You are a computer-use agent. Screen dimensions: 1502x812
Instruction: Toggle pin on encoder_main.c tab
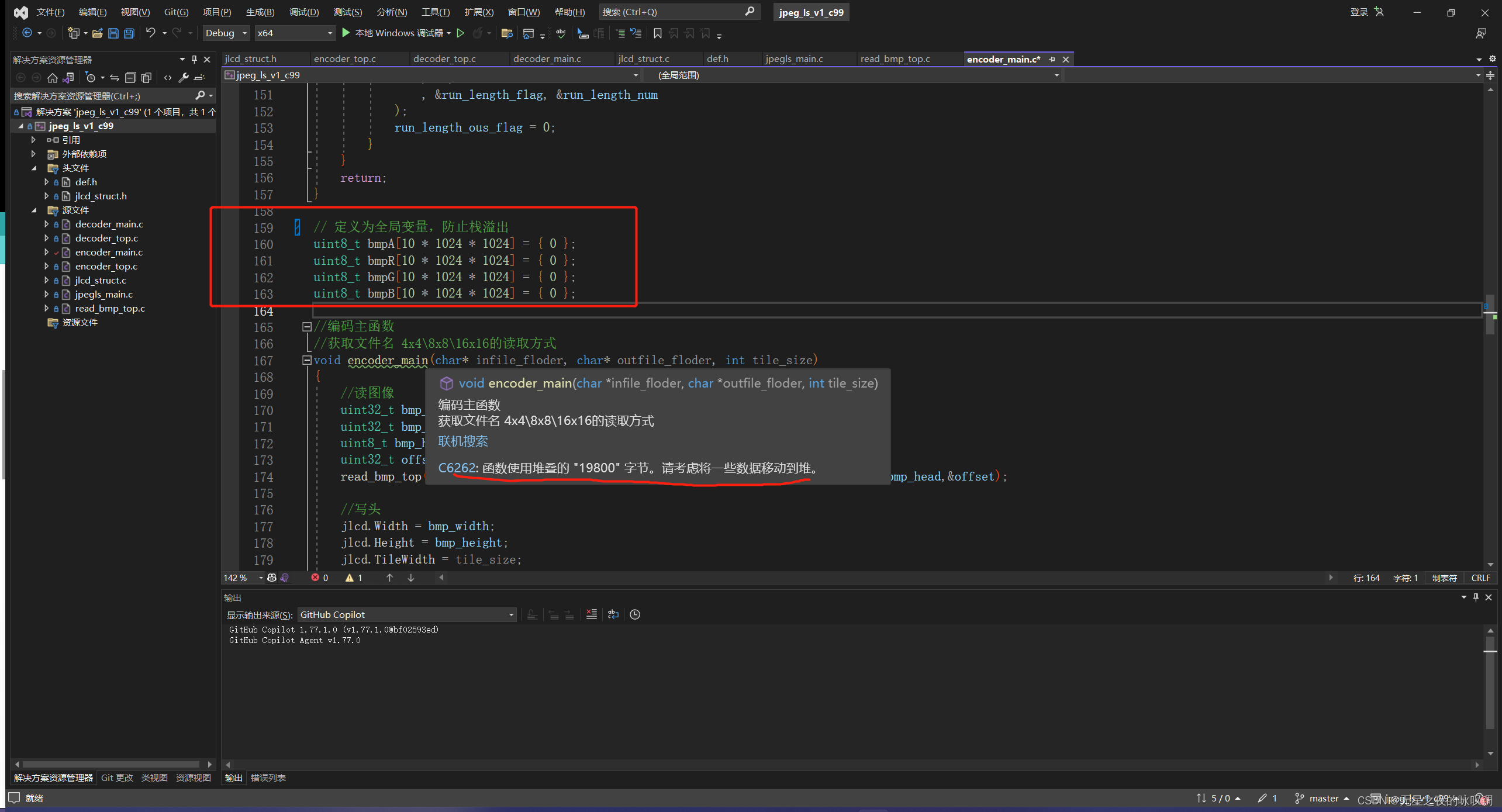click(x=1052, y=59)
